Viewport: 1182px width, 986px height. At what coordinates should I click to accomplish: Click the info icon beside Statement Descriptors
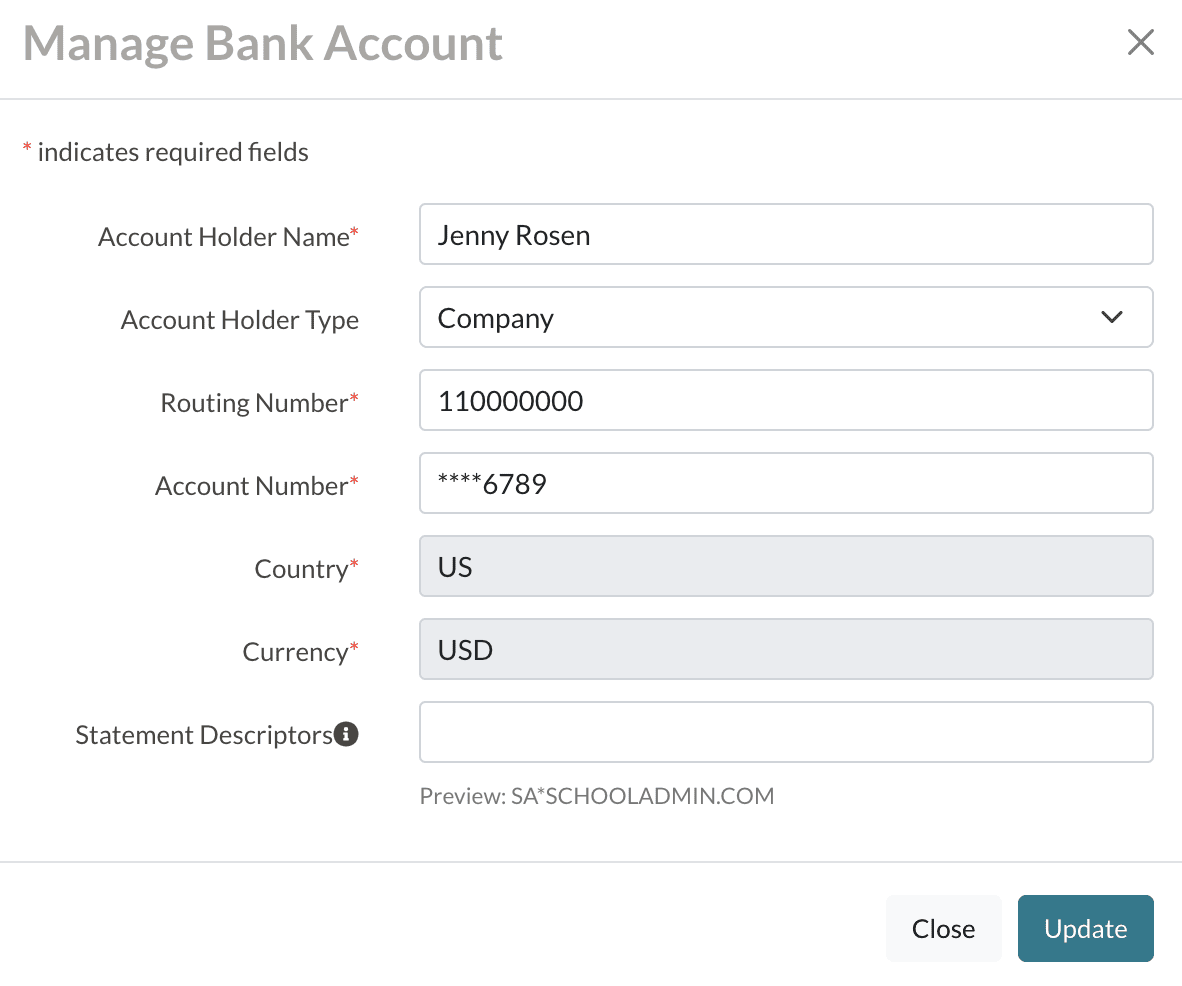click(x=345, y=734)
